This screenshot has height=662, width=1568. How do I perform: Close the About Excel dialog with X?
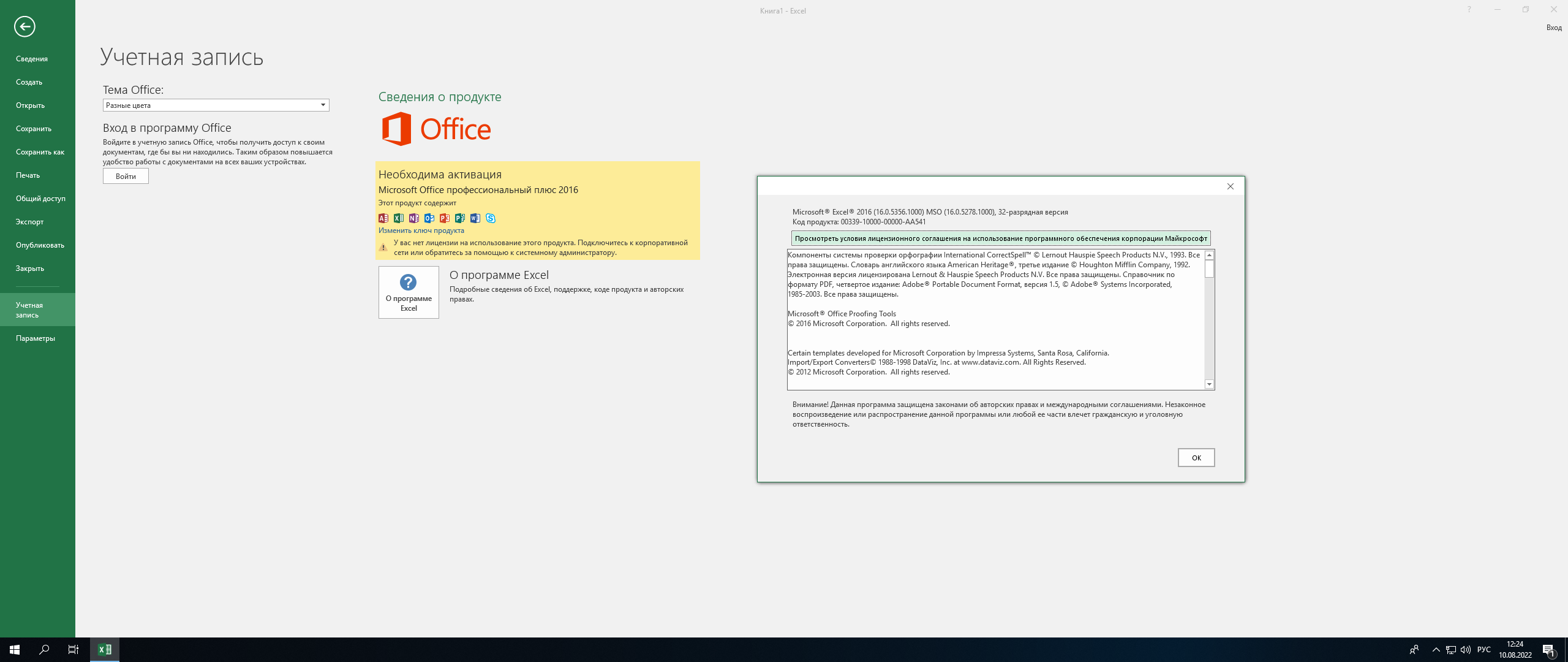1231,186
